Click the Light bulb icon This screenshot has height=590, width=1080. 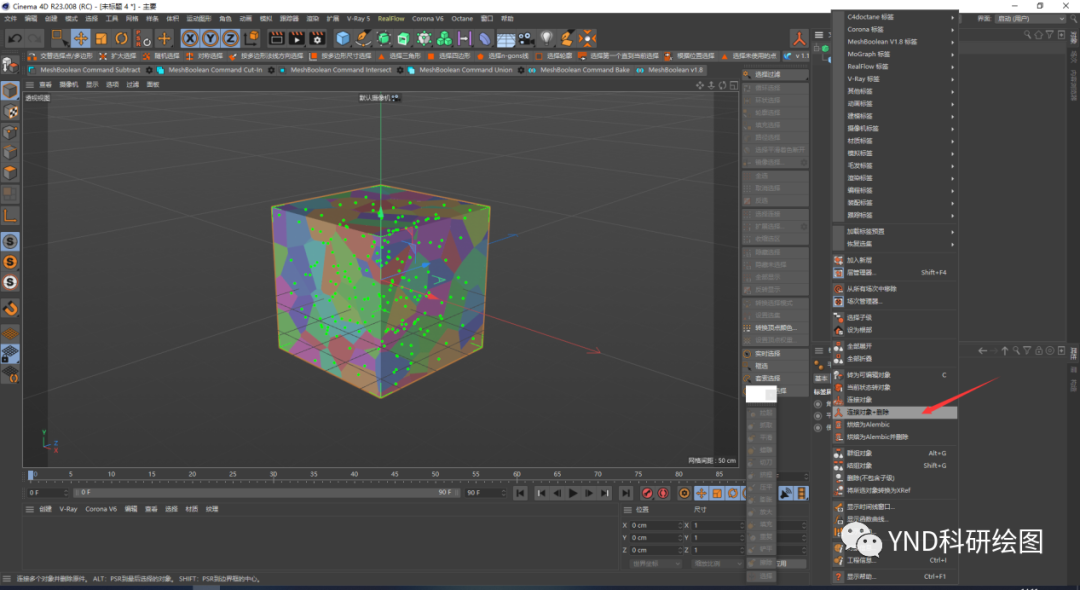point(546,39)
